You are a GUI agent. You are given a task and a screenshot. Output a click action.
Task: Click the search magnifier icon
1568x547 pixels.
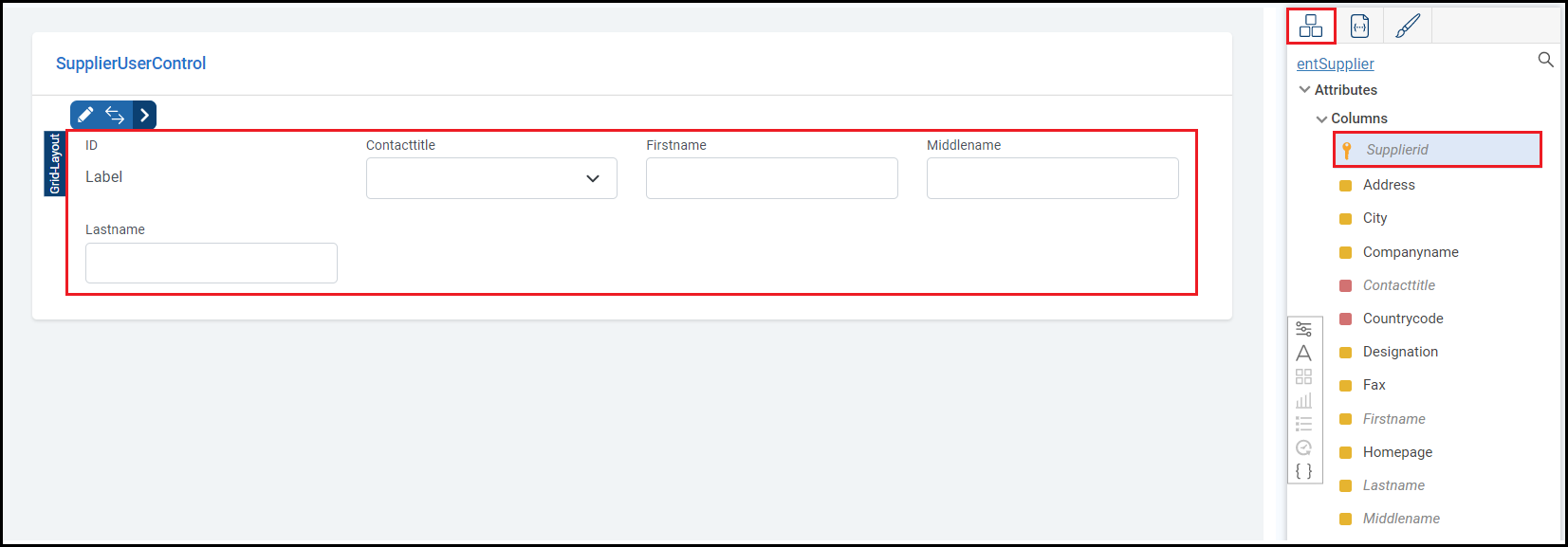point(1545,60)
